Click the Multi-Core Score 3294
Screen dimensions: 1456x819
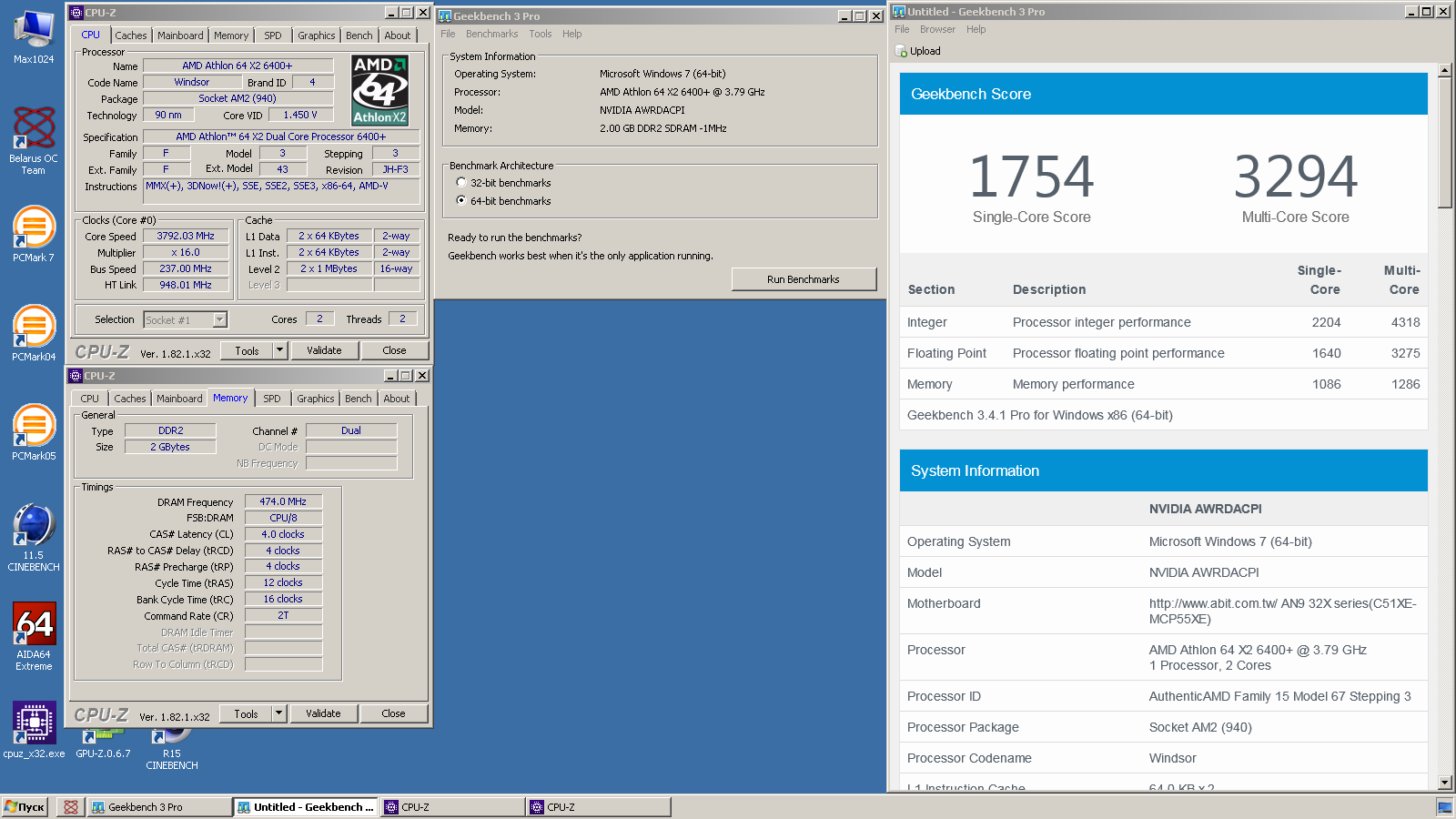click(1295, 177)
